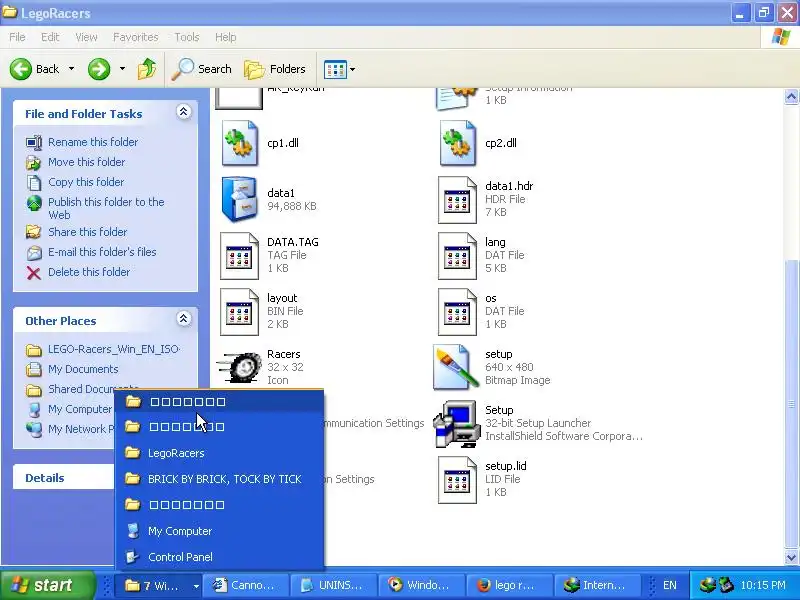The image size is (800, 600).
Task: Open the Help menu
Action: (x=226, y=37)
